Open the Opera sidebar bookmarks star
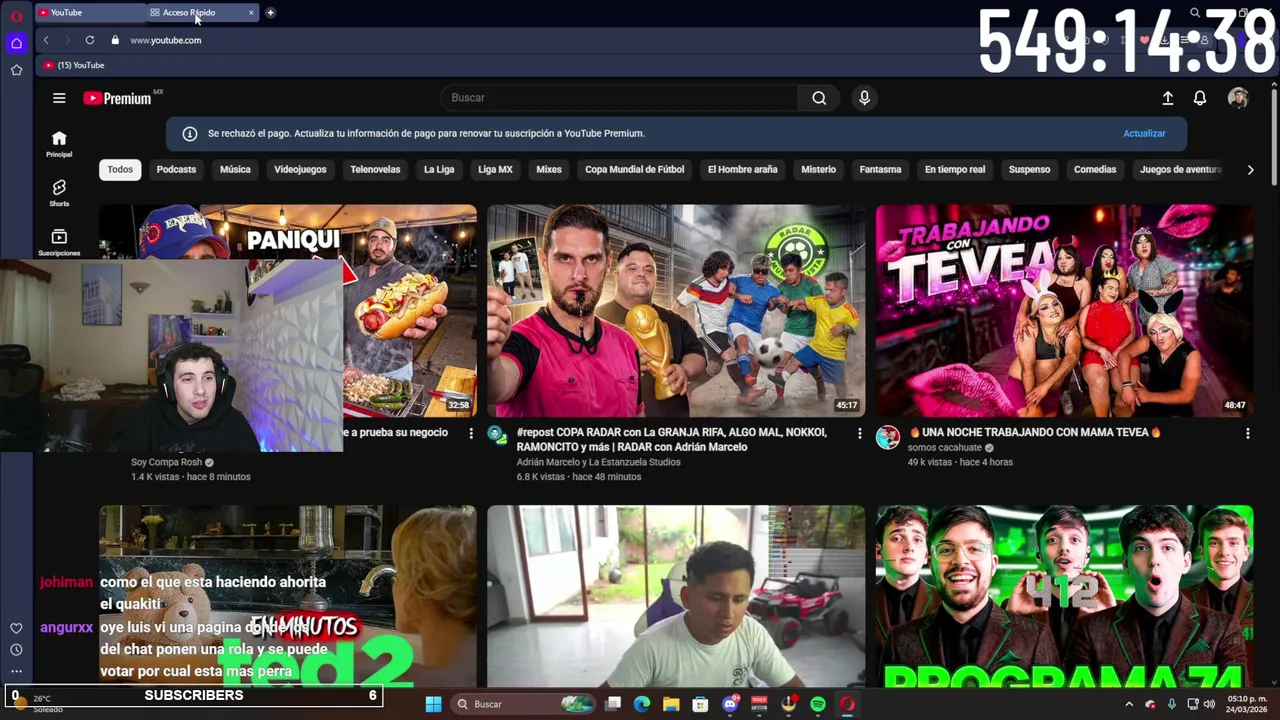1280x720 pixels. [16, 70]
